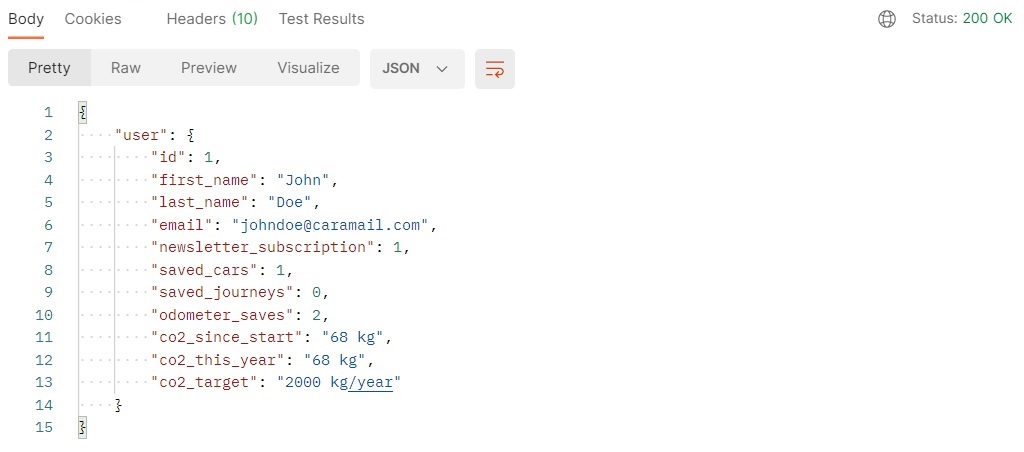Click the johndoe@caramail.com email value
The width and height of the screenshot is (1024, 452).
pos(330,225)
